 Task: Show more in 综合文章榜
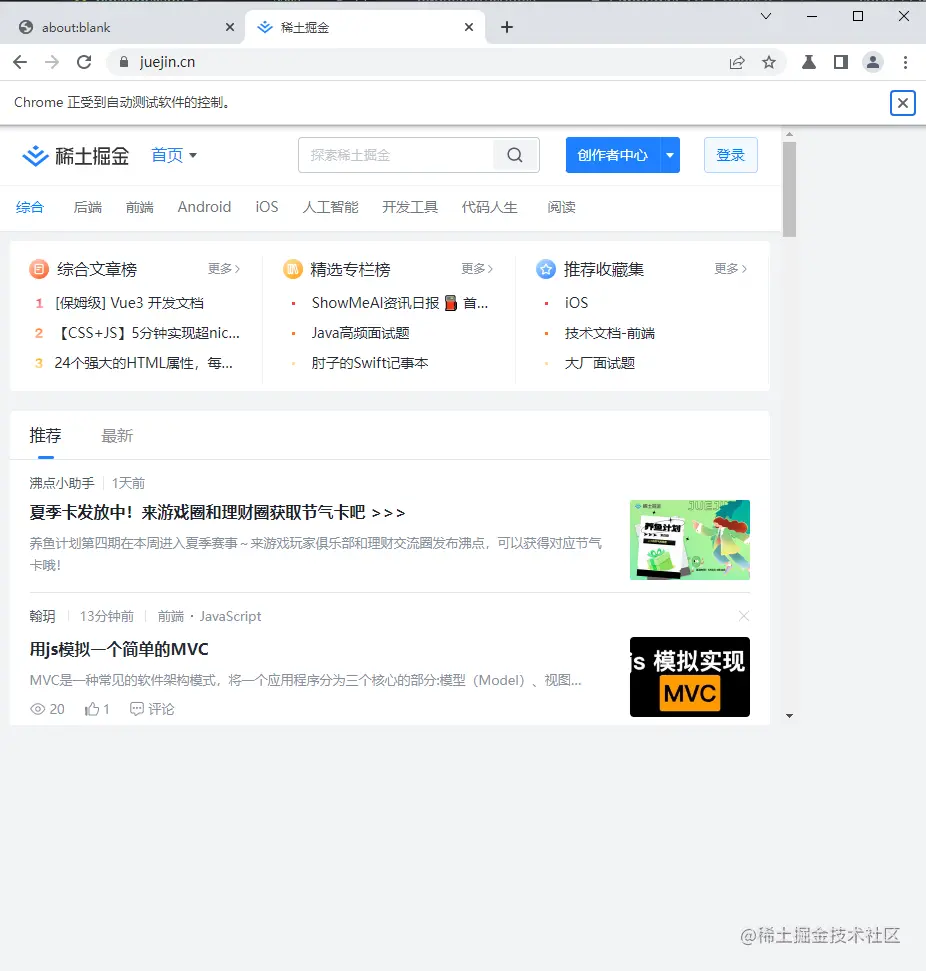(224, 269)
